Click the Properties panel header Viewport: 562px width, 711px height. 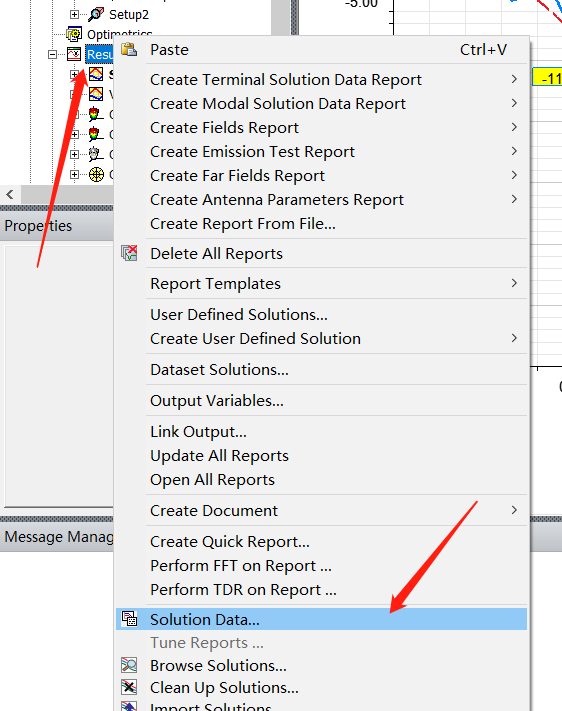click(57, 226)
